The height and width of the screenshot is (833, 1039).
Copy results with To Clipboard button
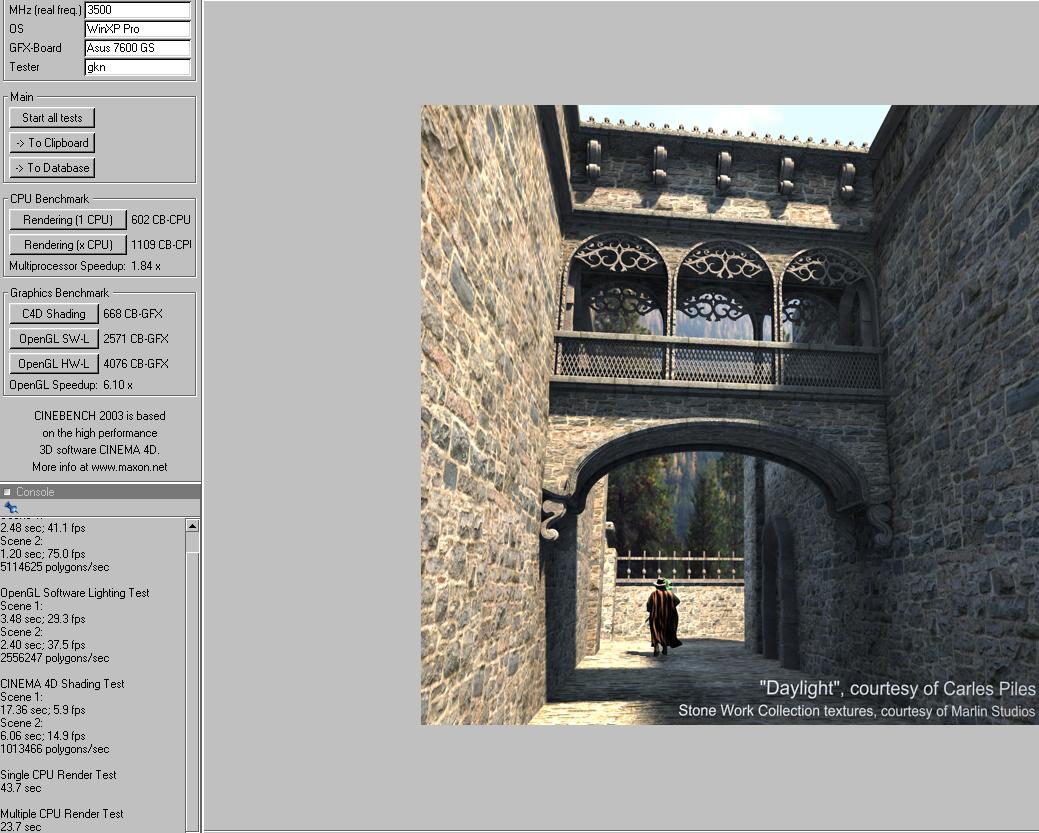coord(52,143)
